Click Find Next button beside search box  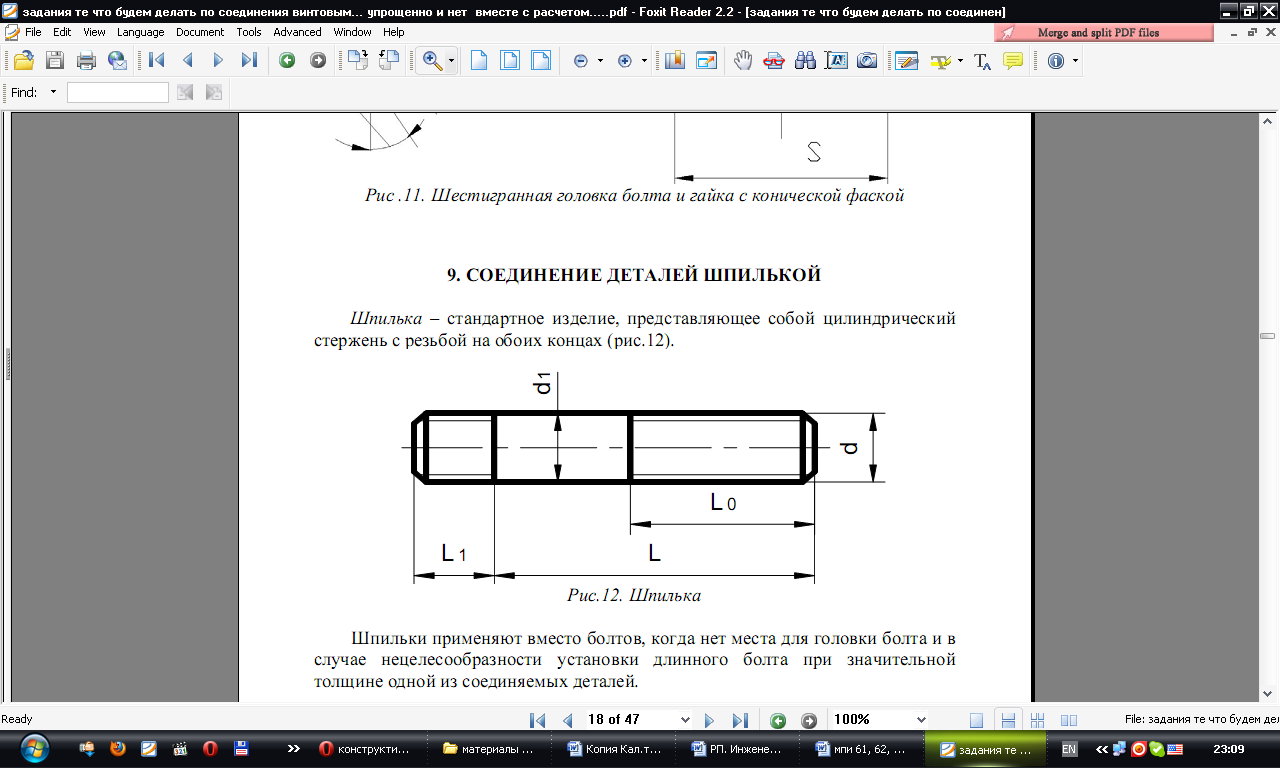tap(213, 92)
